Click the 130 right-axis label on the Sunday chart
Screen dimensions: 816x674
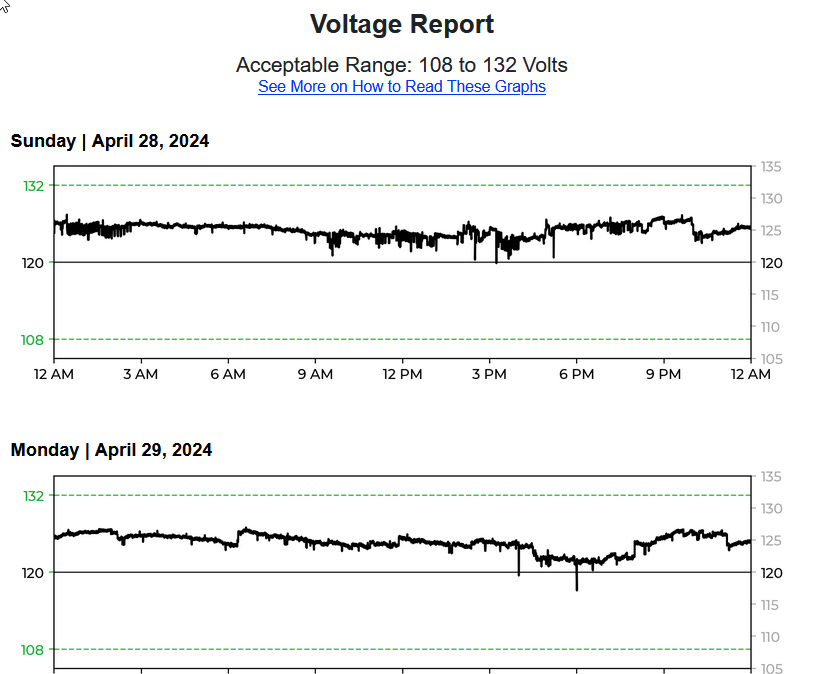[x=771, y=199]
